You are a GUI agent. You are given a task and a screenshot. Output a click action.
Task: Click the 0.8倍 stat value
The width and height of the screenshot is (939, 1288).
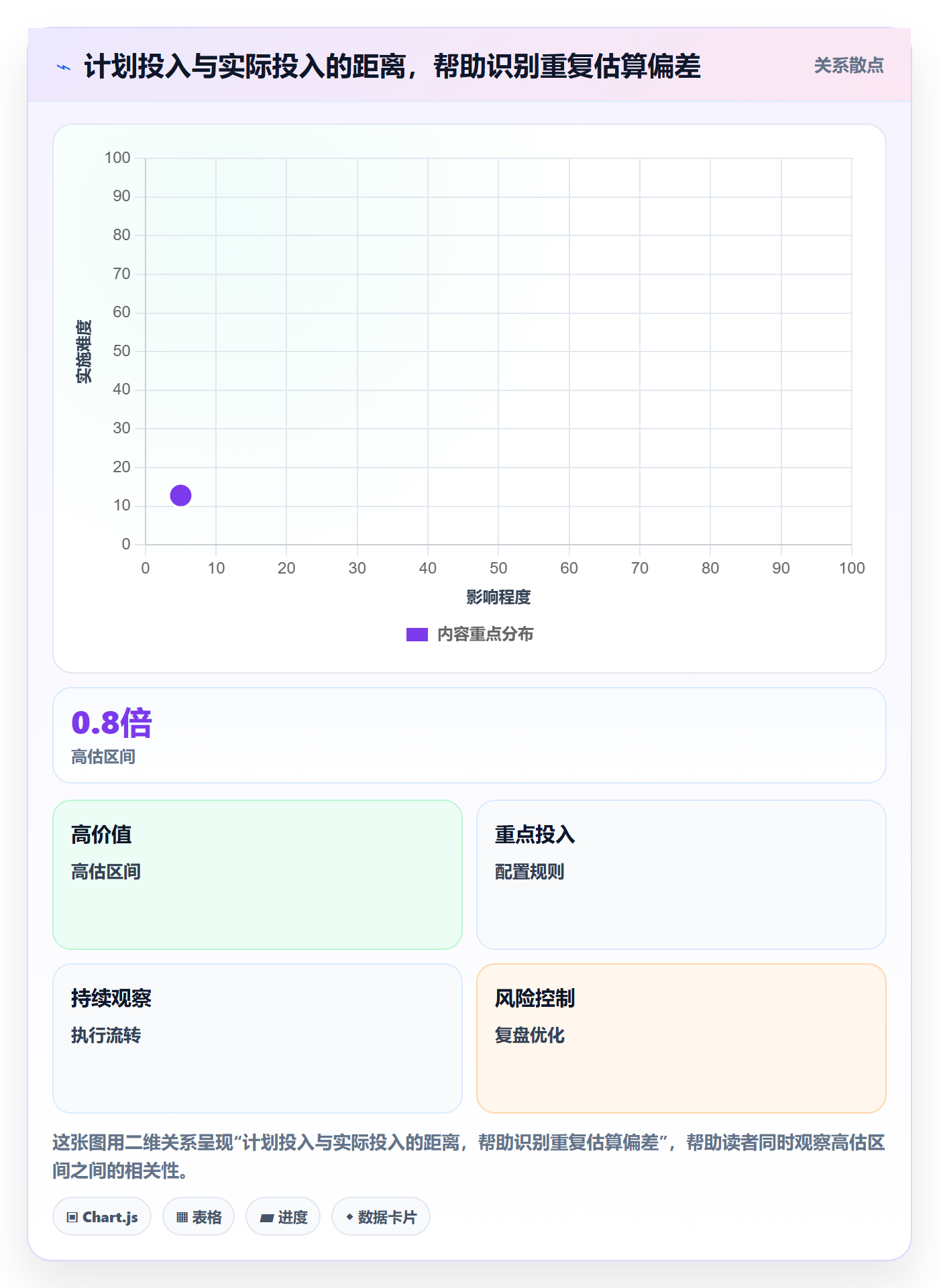pyautogui.click(x=111, y=723)
